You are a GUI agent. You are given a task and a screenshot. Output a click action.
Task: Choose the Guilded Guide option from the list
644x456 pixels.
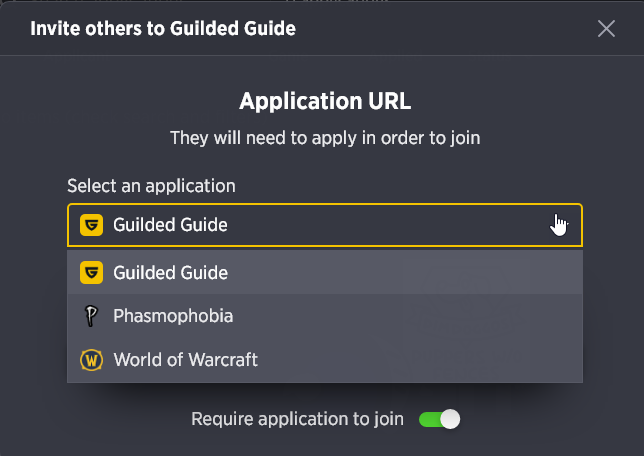coord(325,272)
